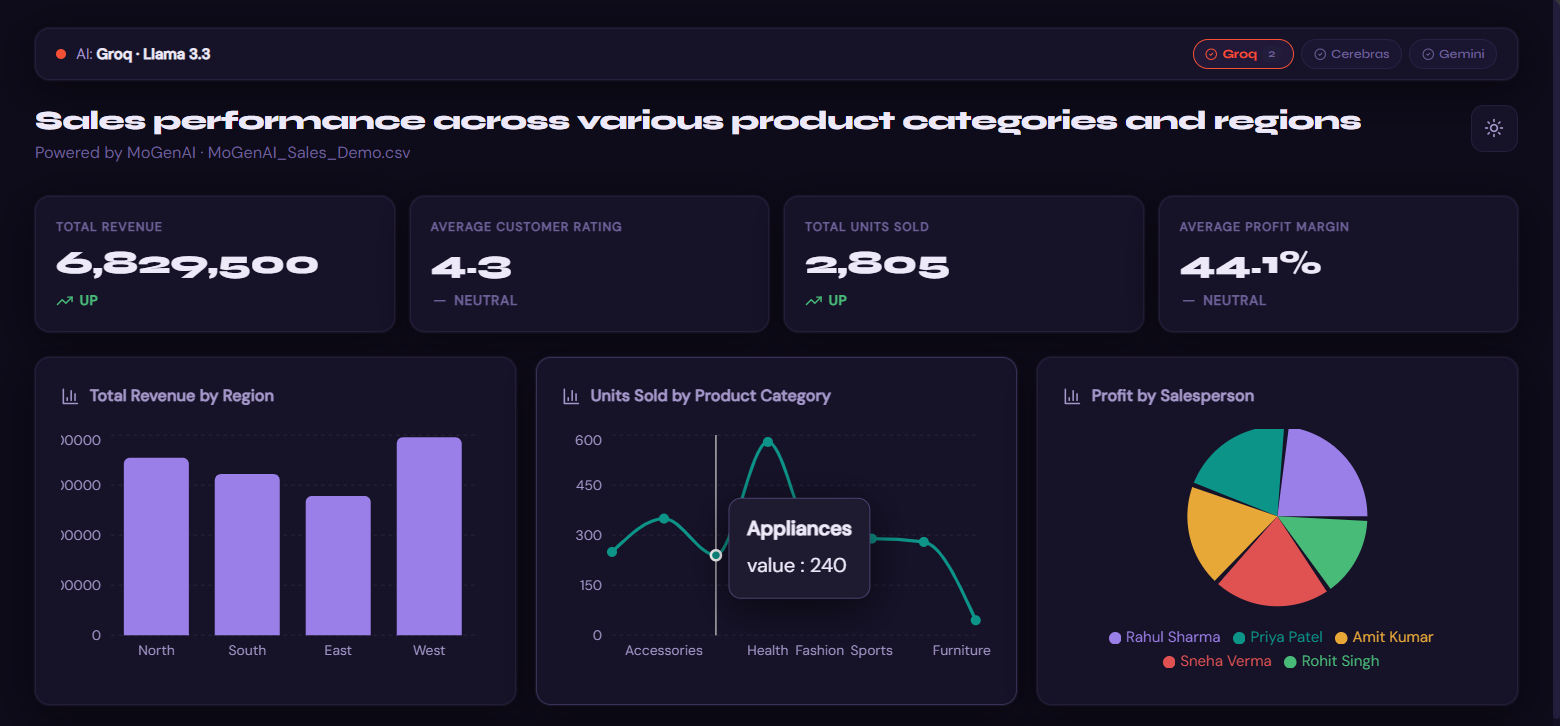Click the 'value : 240' tooltip text

coord(797,566)
